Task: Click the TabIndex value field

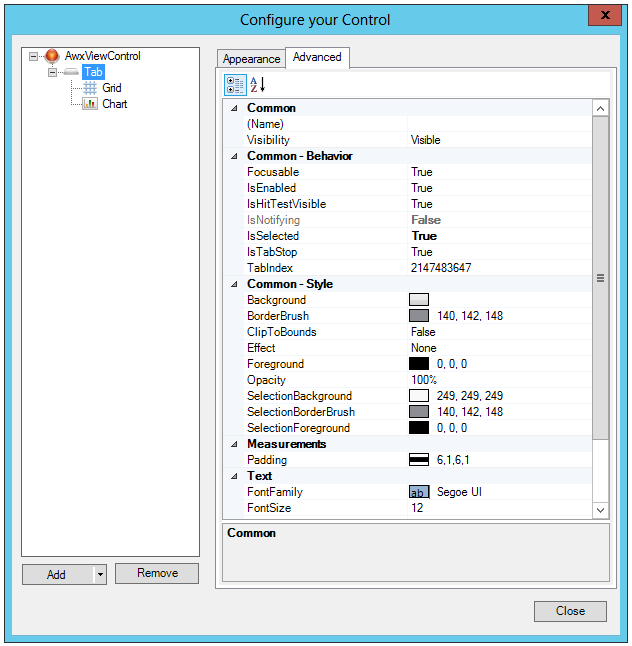Action: [500, 268]
